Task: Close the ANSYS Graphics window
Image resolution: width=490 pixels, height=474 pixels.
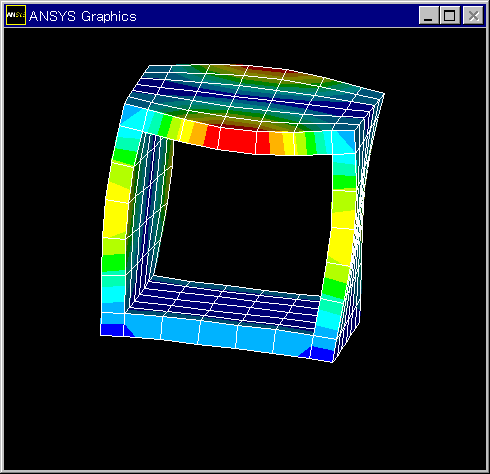Action: pyautogui.click(x=473, y=15)
